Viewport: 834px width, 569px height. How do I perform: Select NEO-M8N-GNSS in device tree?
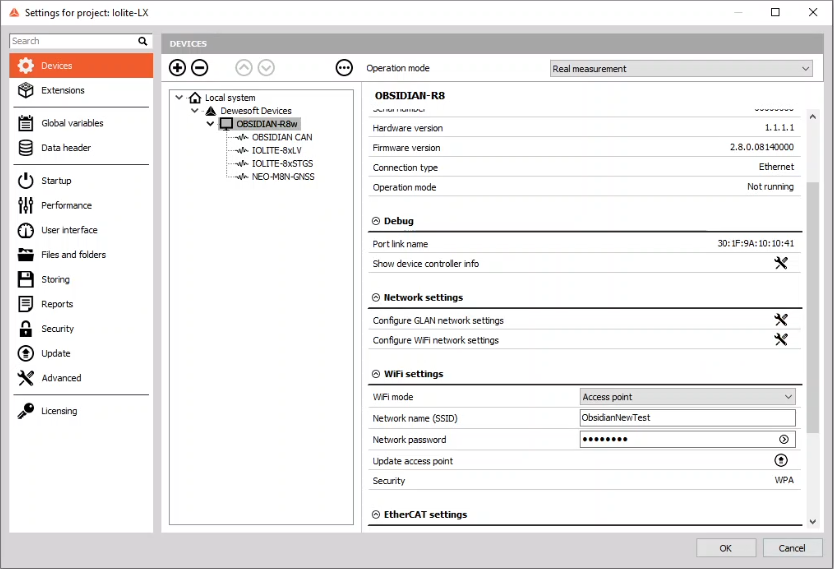(x=283, y=177)
